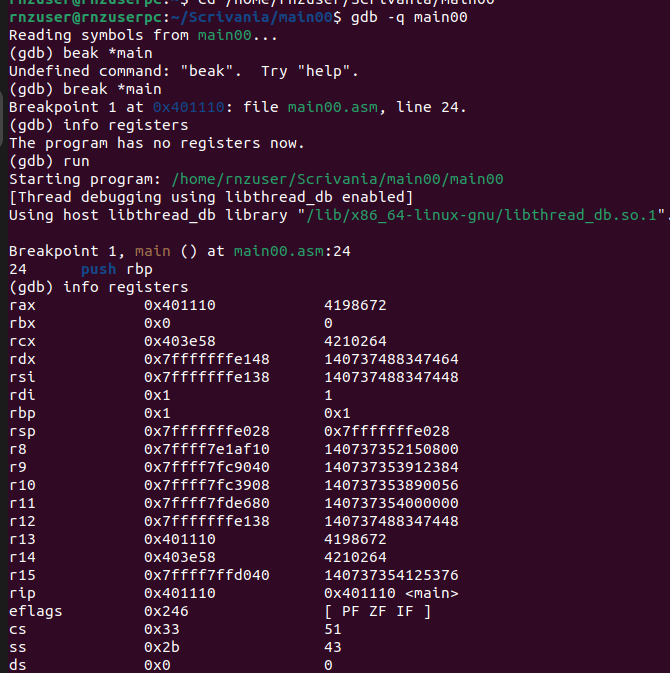Click the 'push rbp' instruction at line 24
The width and height of the screenshot is (670, 673).
point(117,270)
